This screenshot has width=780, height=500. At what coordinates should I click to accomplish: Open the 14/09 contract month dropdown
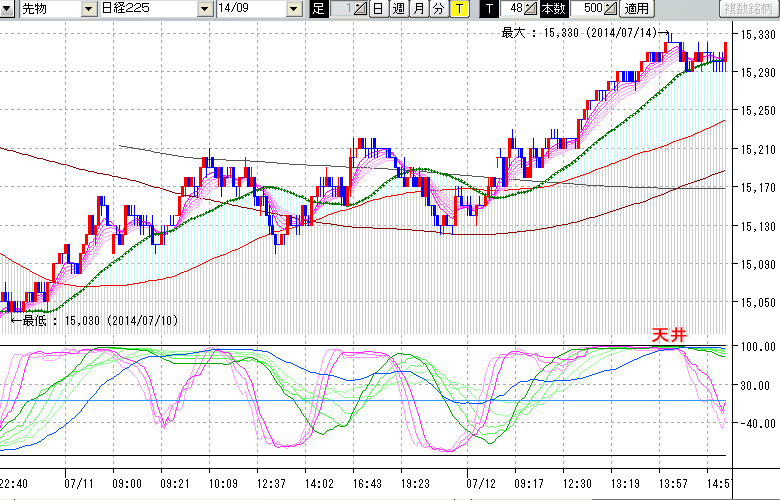[293, 9]
